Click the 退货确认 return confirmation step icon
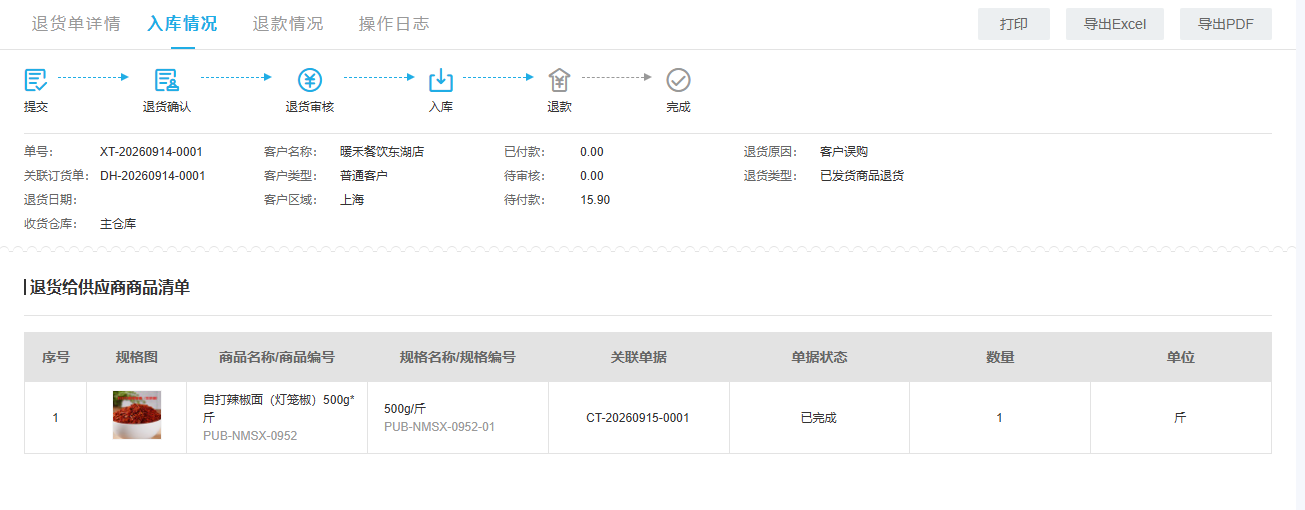Image resolution: width=1305 pixels, height=510 pixels. coord(167,80)
